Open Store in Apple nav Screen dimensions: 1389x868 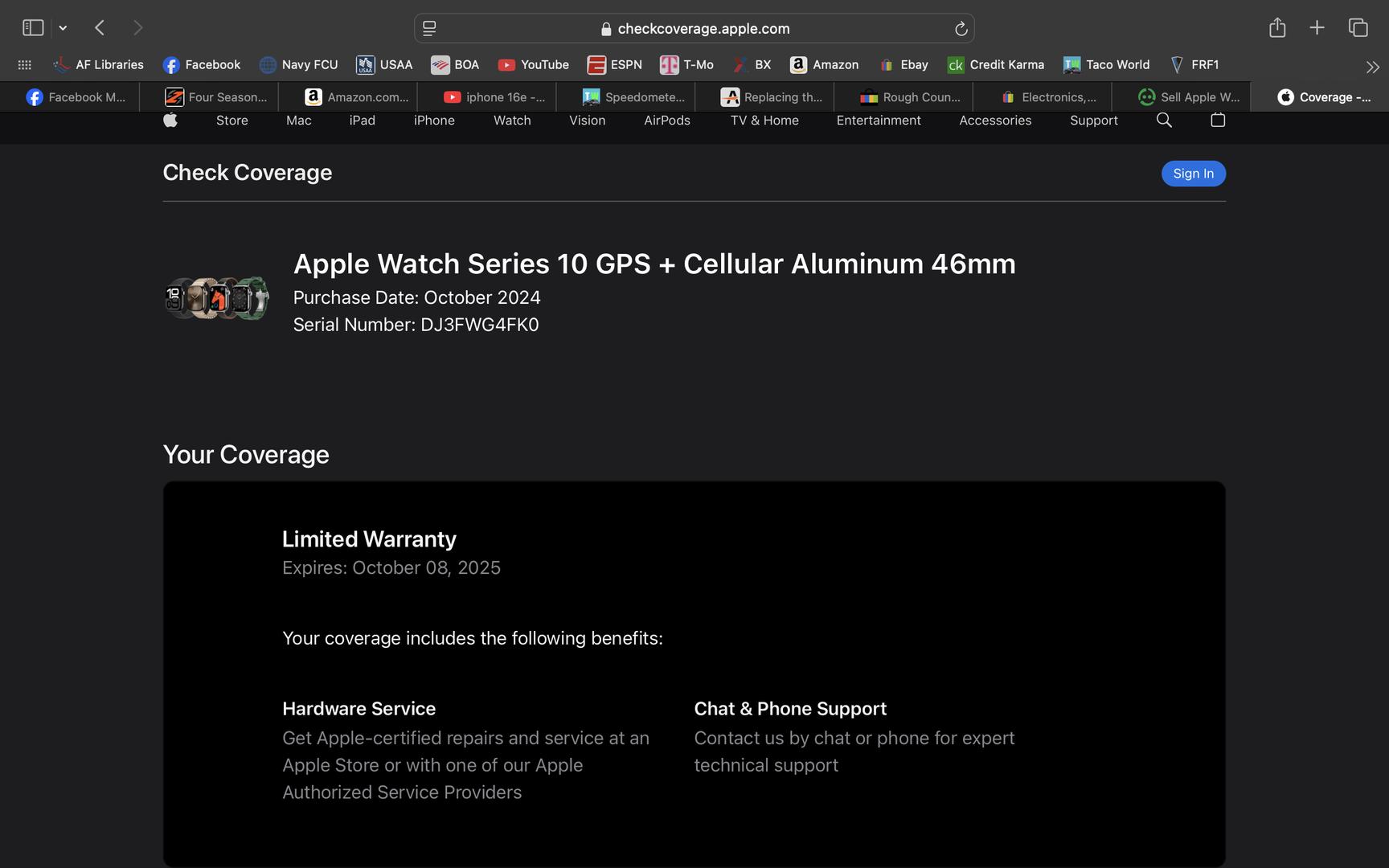(x=232, y=121)
